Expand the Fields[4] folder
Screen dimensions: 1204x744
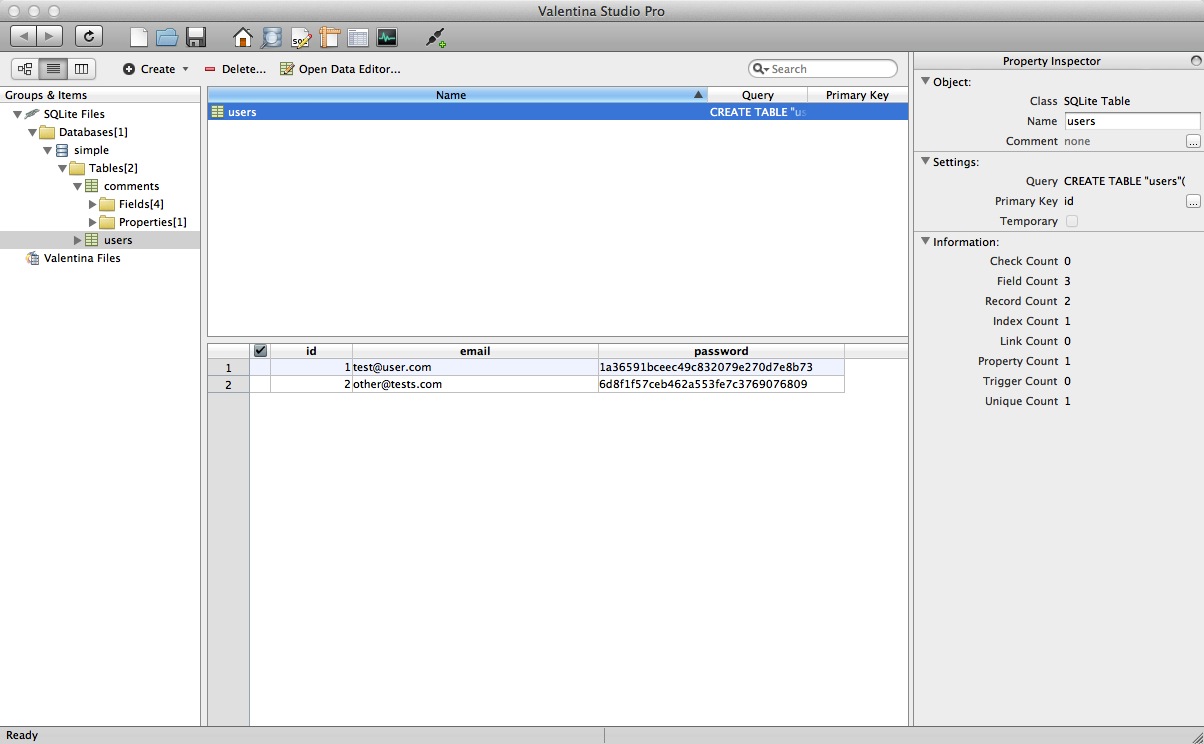pyautogui.click(x=92, y=204)
